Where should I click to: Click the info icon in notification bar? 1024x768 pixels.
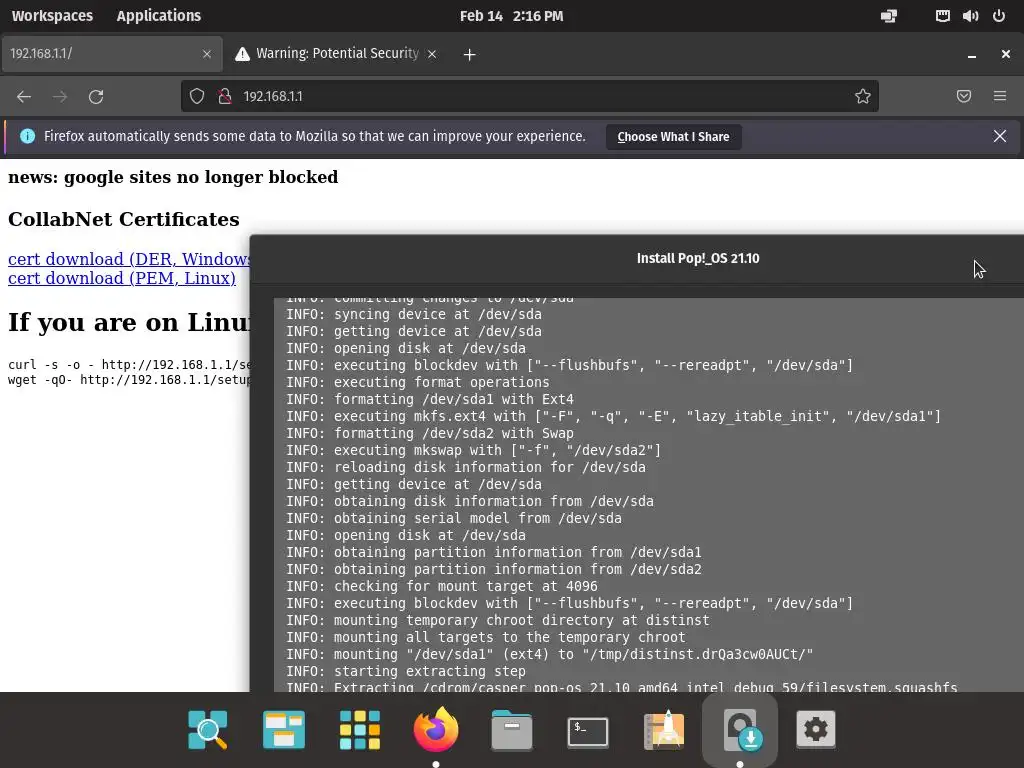tap(27, 136)
